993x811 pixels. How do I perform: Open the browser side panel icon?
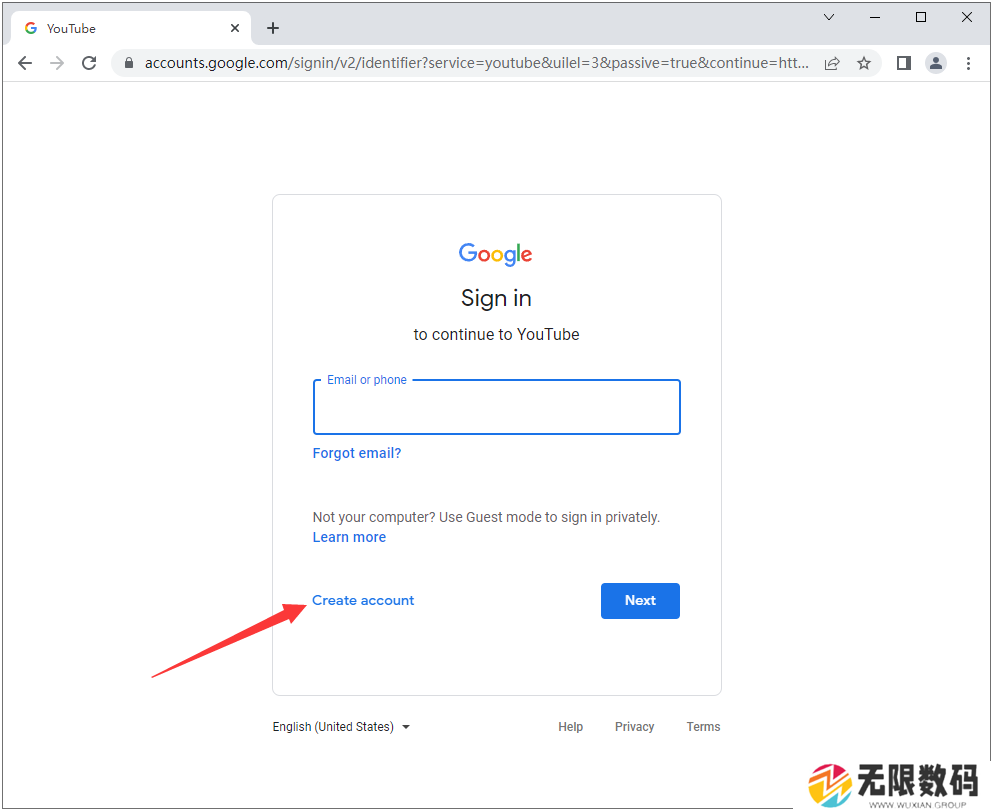point(904,63)
